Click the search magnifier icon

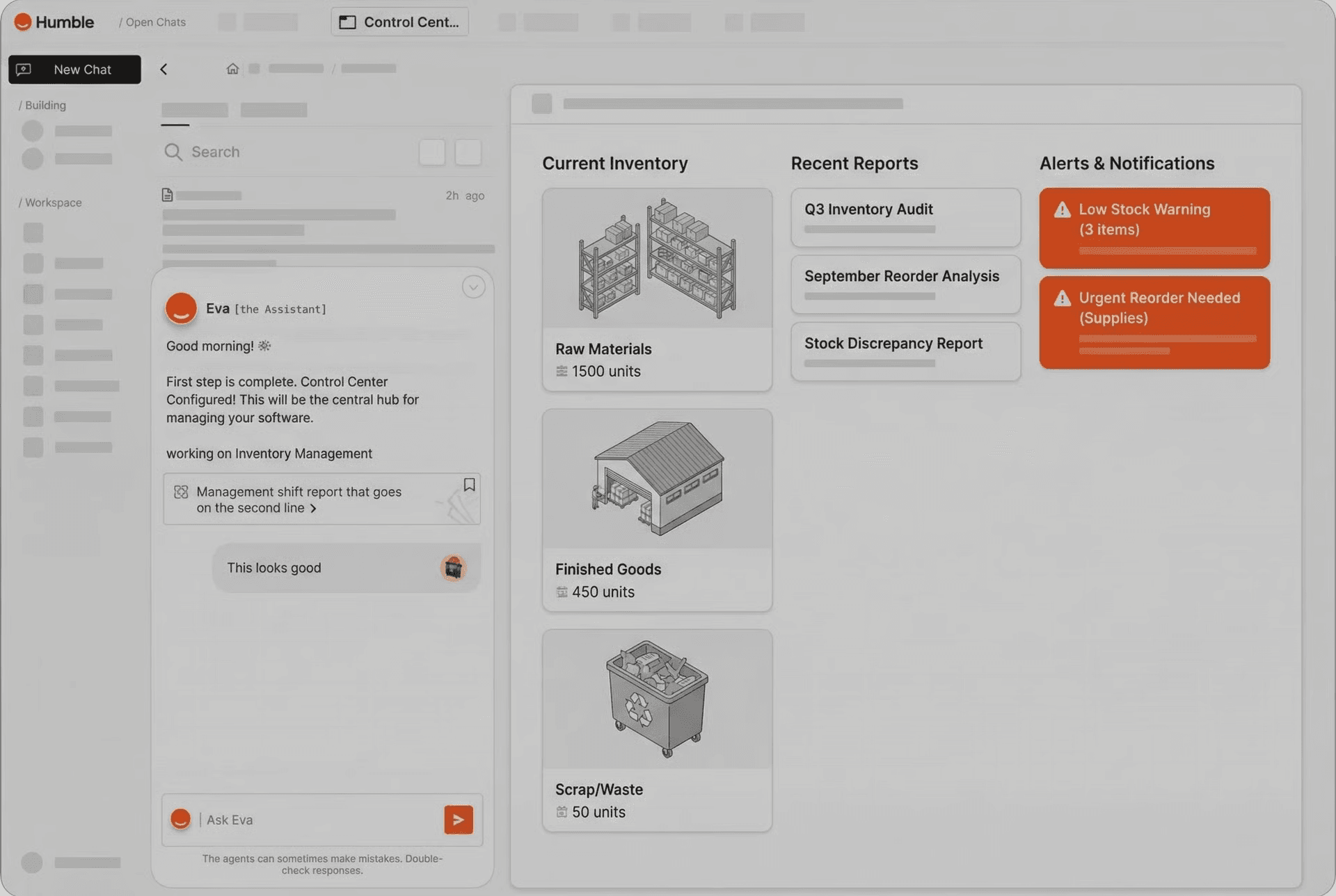pyautogui.click(x=173, y=152)
